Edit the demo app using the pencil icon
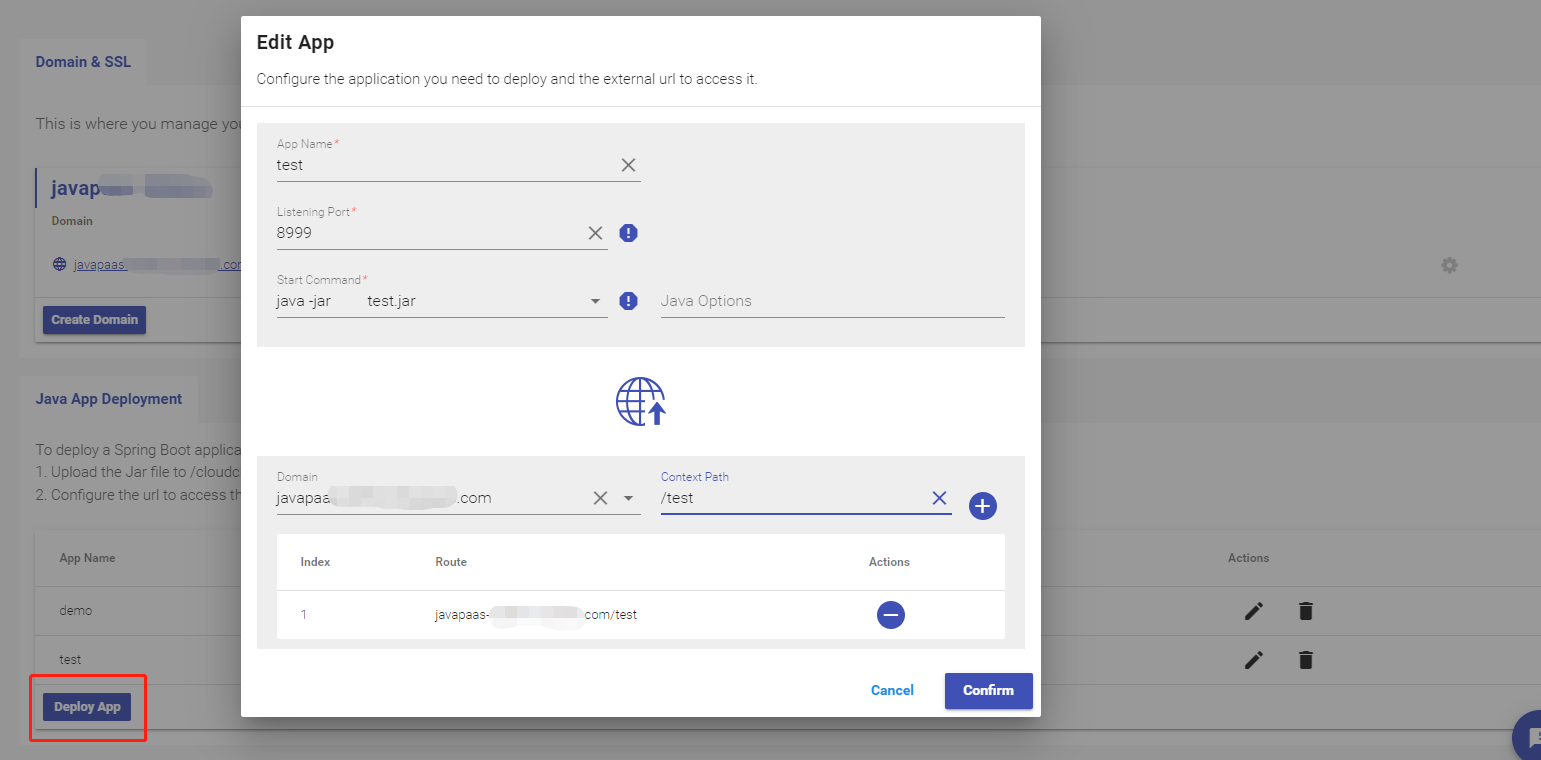The image size is (1541, 760). coord(1253,610)
